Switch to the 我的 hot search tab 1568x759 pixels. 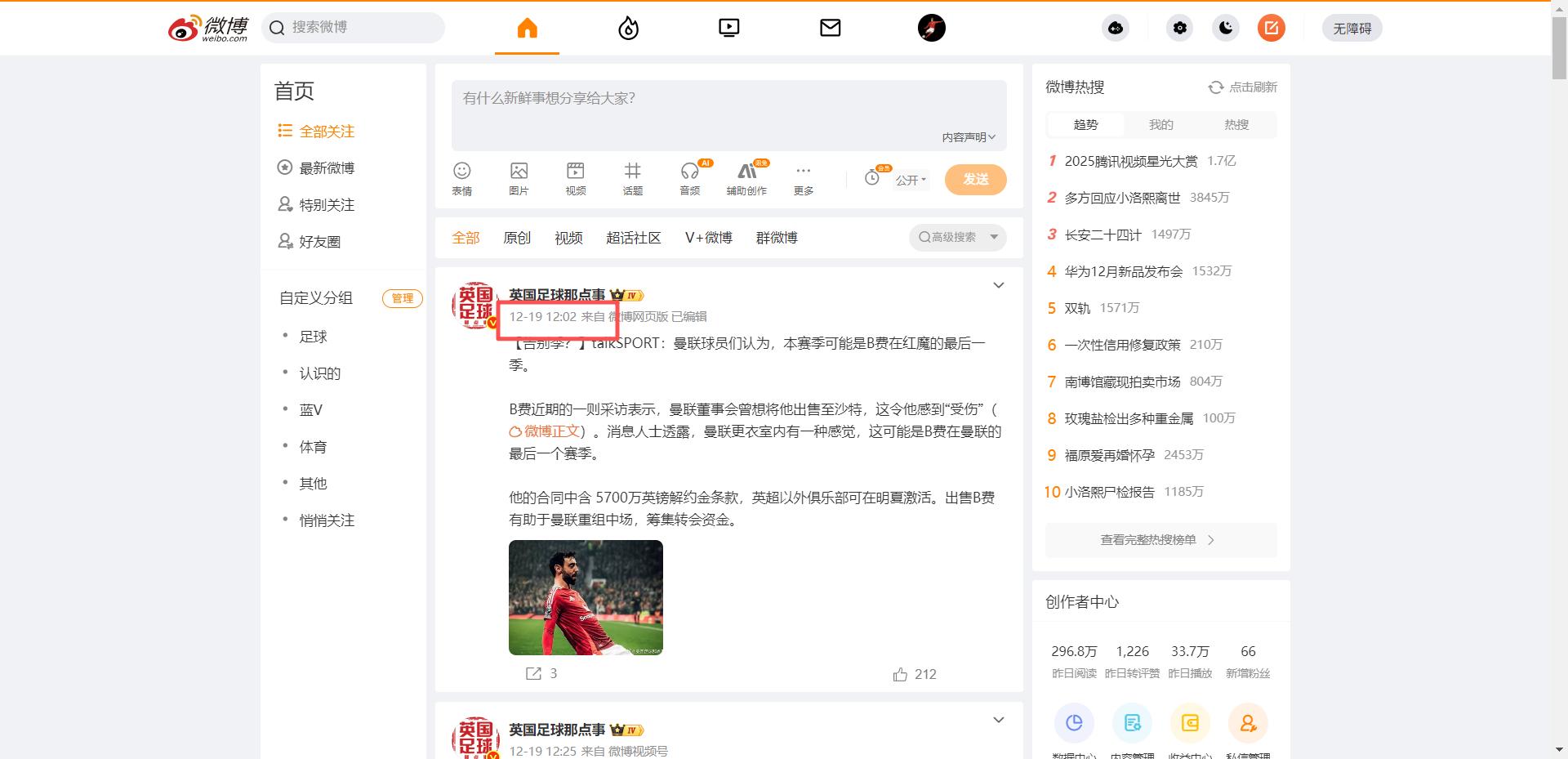1160,124
